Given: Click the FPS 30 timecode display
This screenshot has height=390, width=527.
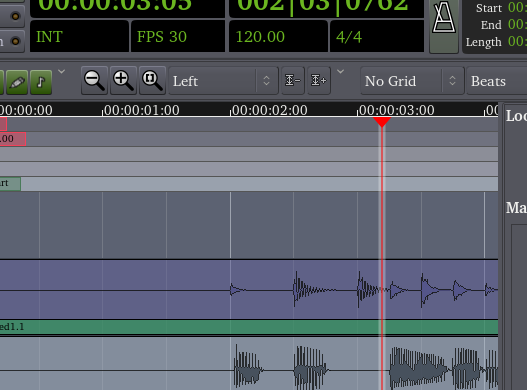Looking at the screenshot, I should click(x=178, y=36).
